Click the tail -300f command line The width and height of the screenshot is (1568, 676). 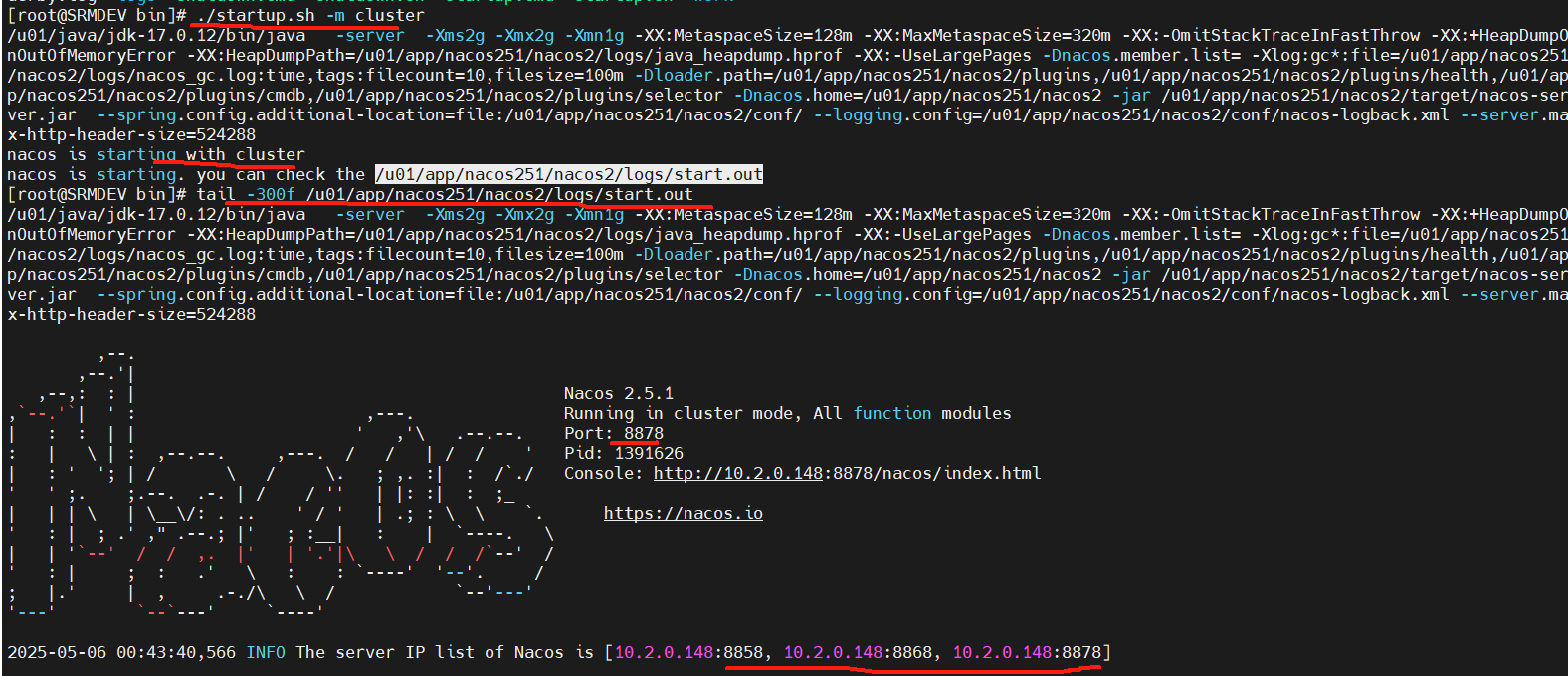point(445,194)
